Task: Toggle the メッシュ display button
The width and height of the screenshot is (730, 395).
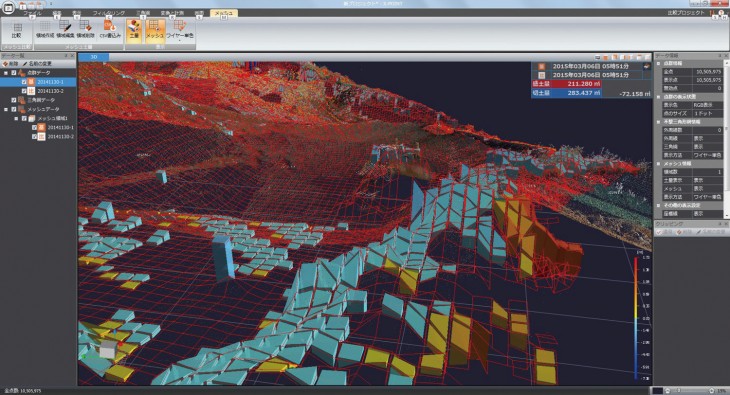Action: tap(155, 30)
